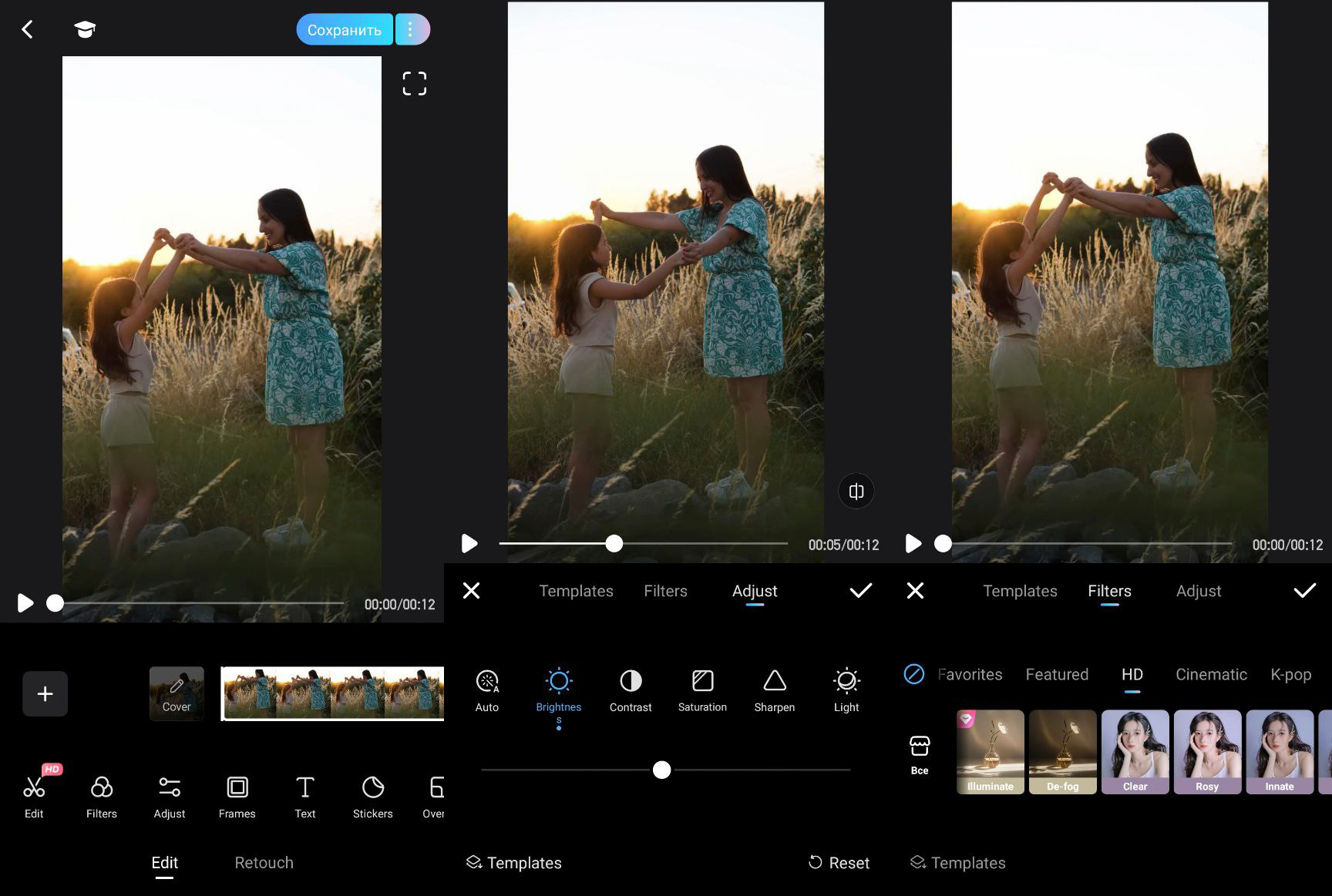Apply the Clear filter

(1135, 752)
